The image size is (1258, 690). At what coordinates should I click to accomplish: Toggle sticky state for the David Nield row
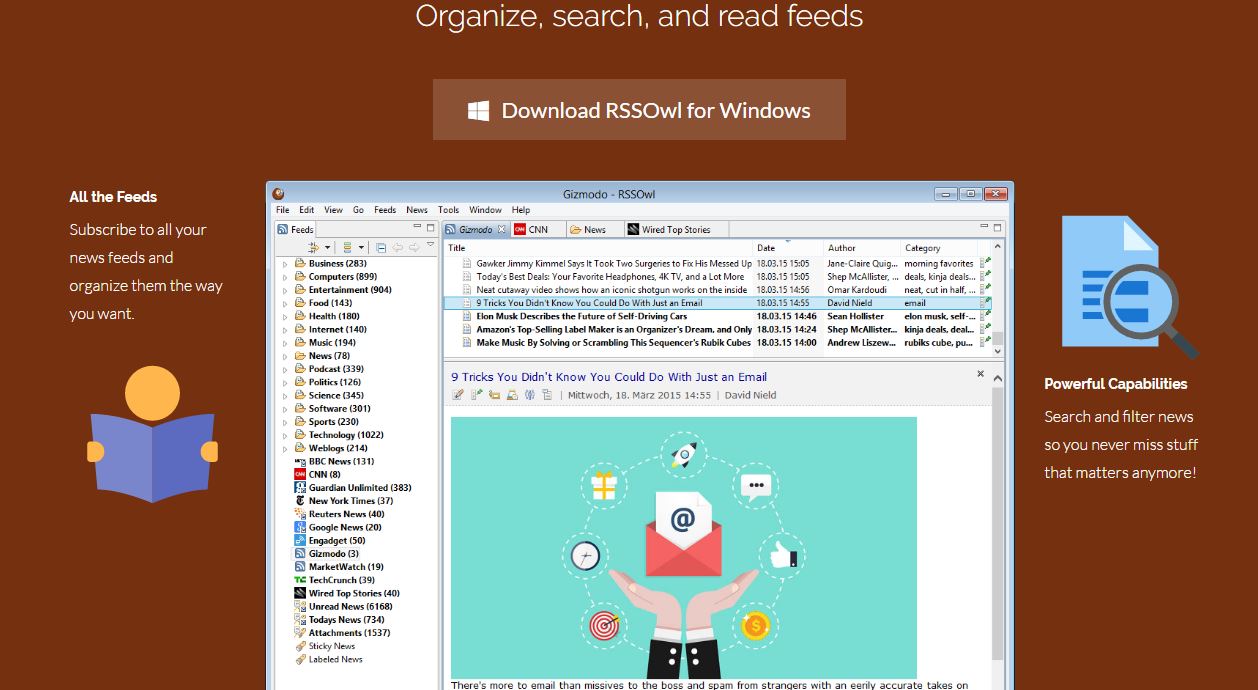[x=986, y=302]
